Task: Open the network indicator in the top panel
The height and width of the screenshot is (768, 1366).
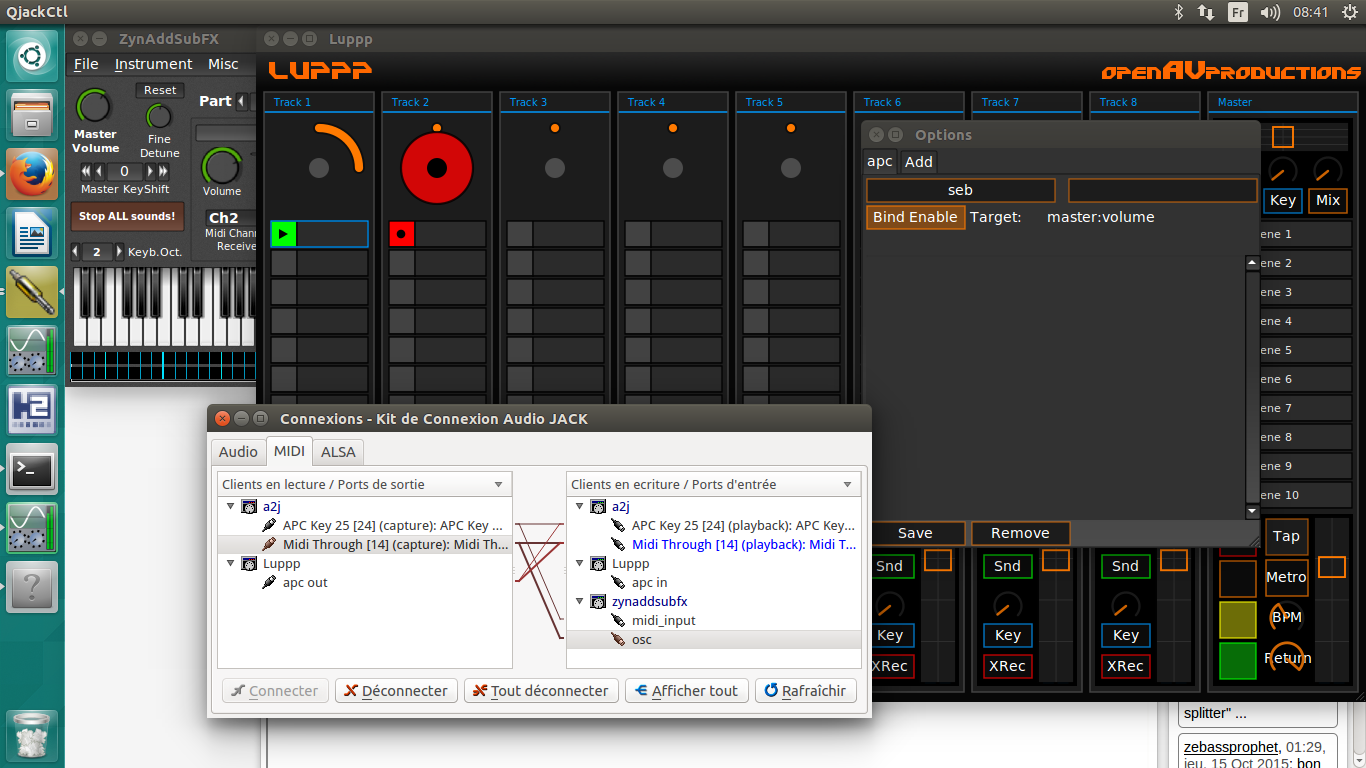Action: click(1206, 12)
